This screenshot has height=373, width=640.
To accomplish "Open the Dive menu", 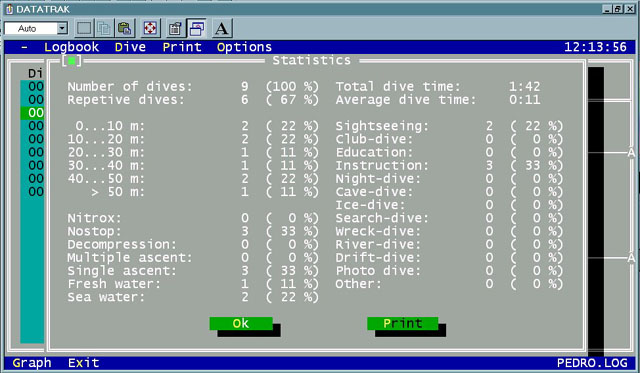I will (x=130, y=47).
